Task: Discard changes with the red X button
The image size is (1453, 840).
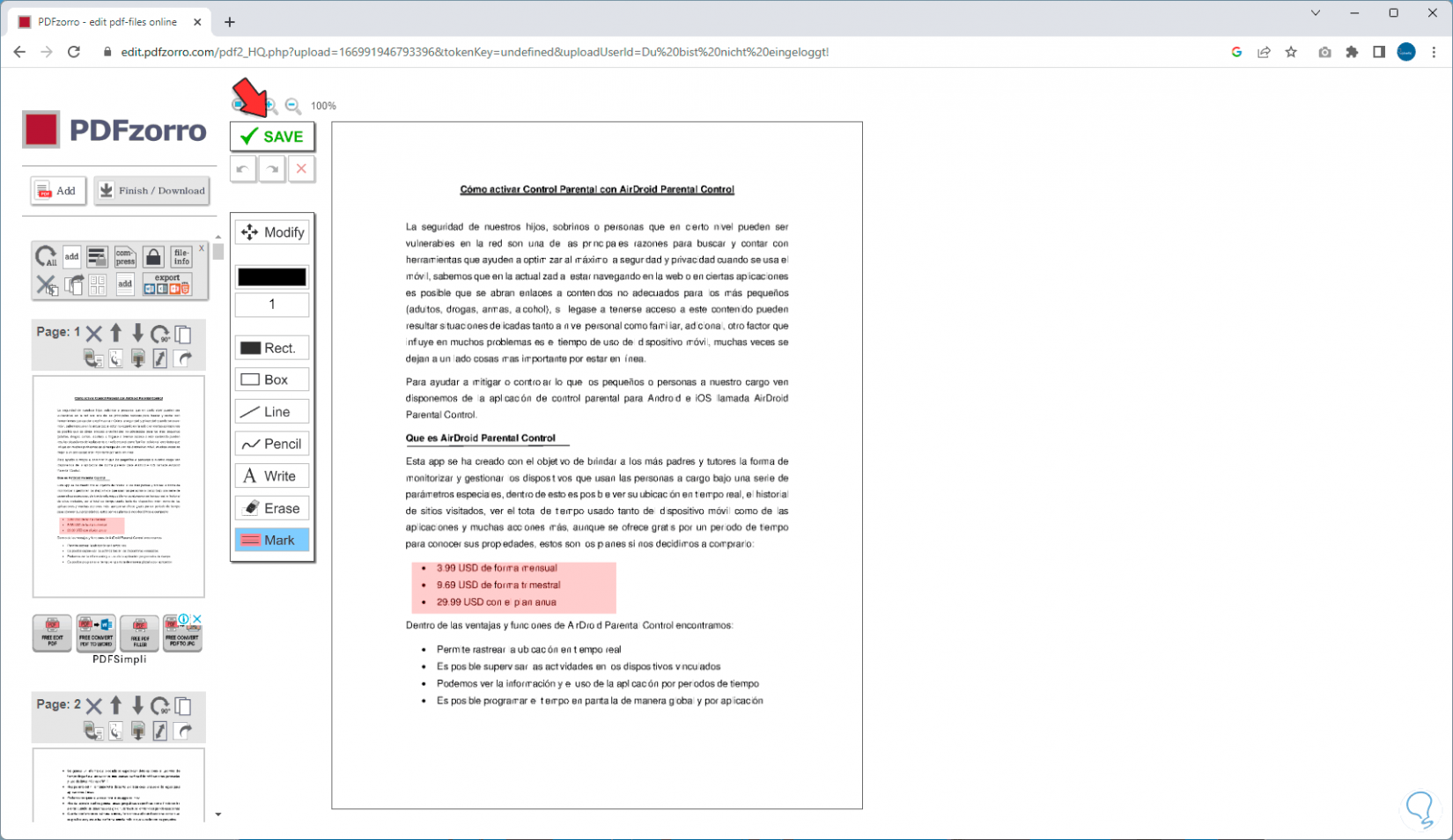Action: coord(301,169)
